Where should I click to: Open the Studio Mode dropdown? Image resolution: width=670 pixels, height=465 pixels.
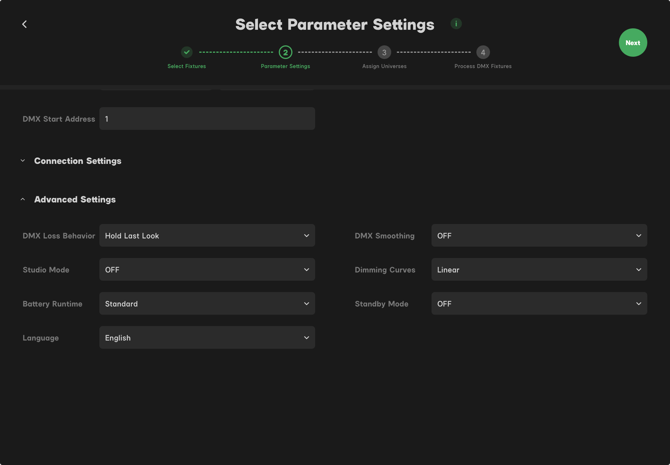[207, 270]
